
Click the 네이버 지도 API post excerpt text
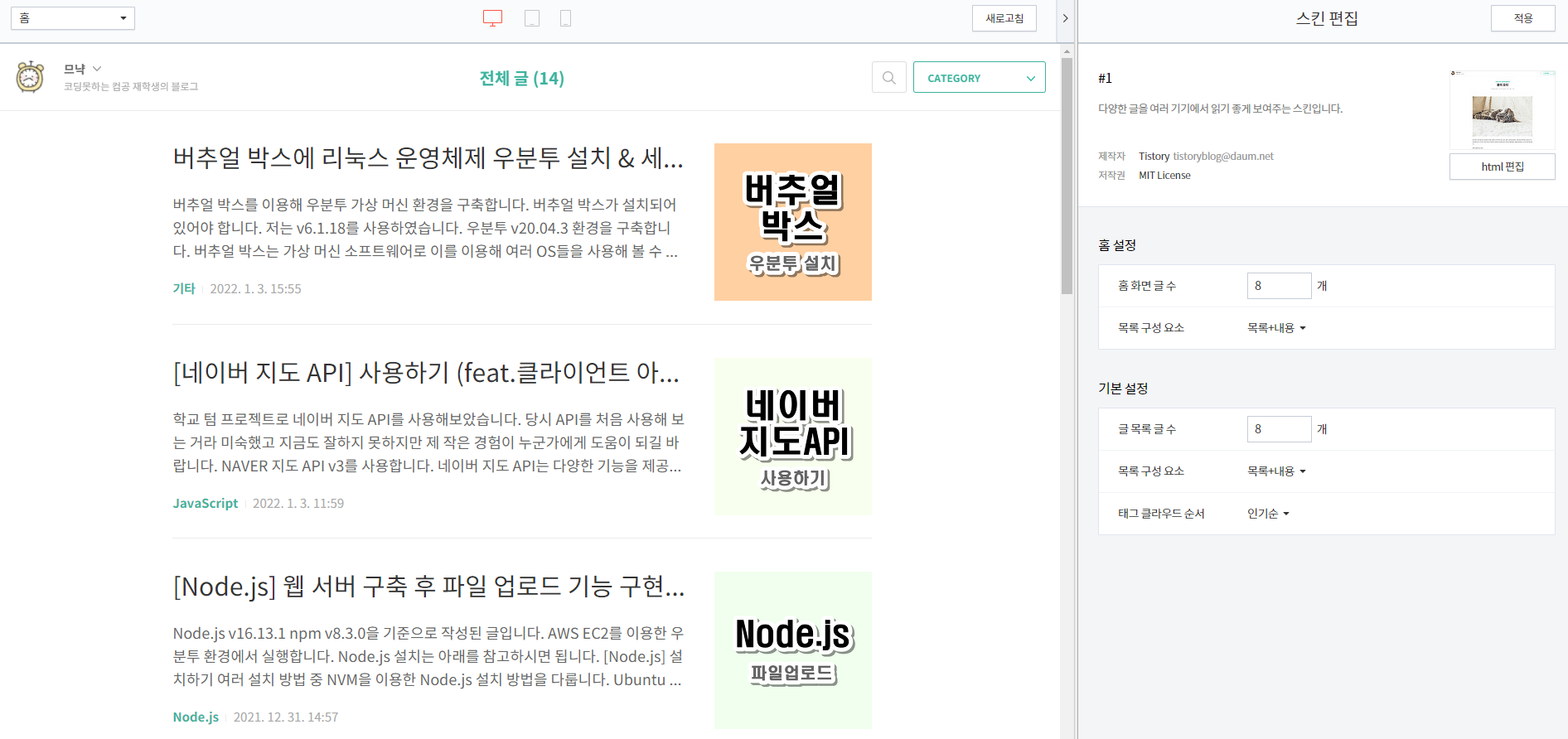tap(428, 442)
